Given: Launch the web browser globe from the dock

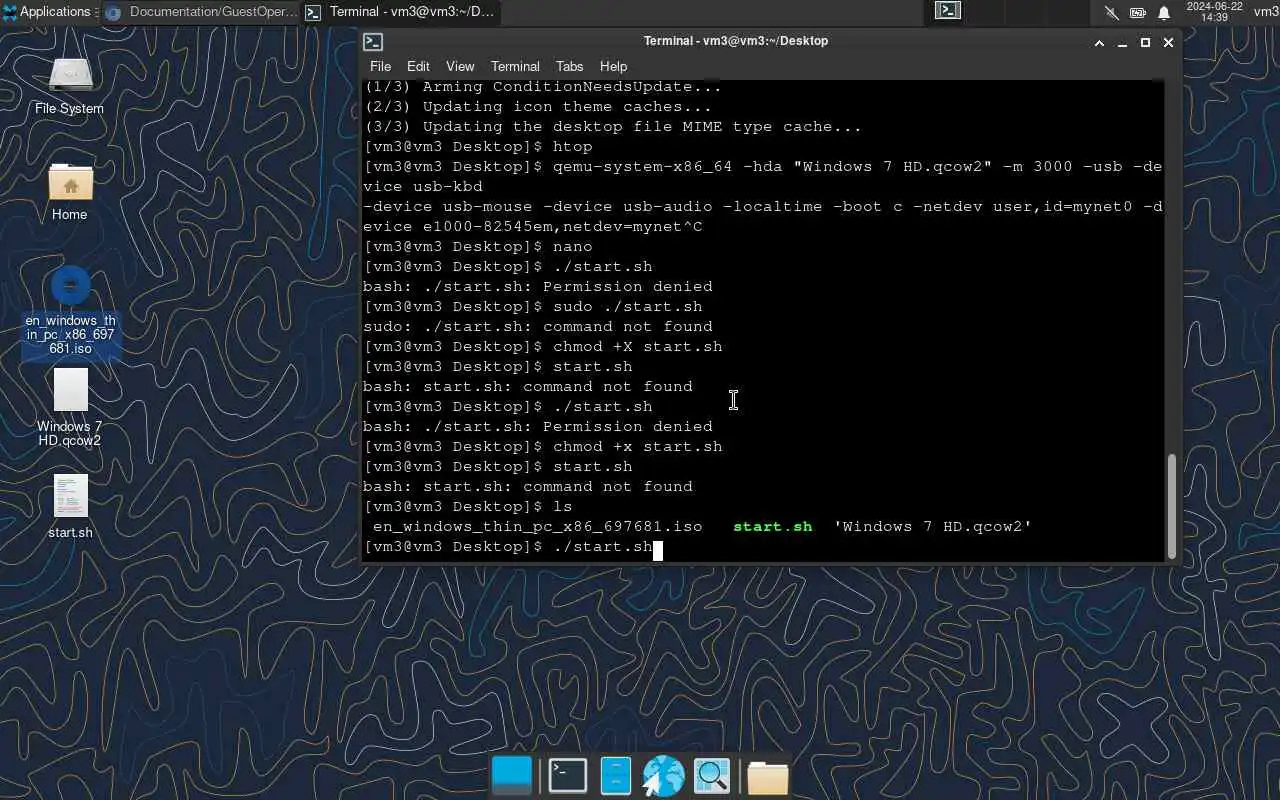Looking at the screenshot, I should click(663, 776).
